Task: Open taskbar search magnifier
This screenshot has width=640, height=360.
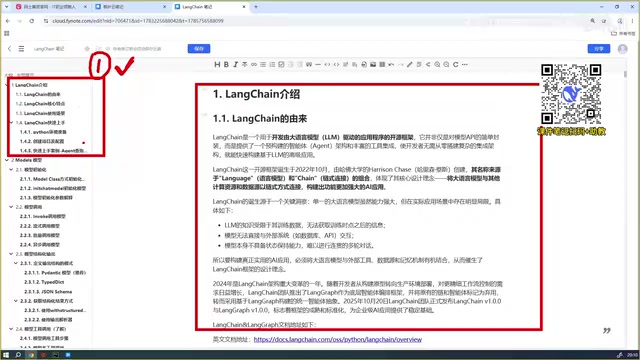Action: coord(18,355)
